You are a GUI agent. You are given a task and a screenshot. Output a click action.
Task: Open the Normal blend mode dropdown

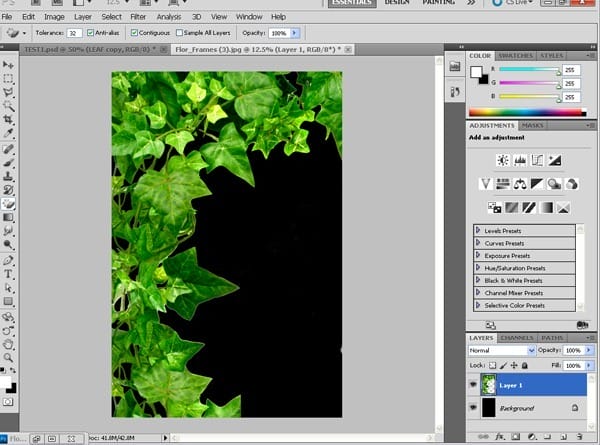click(502, 350)
